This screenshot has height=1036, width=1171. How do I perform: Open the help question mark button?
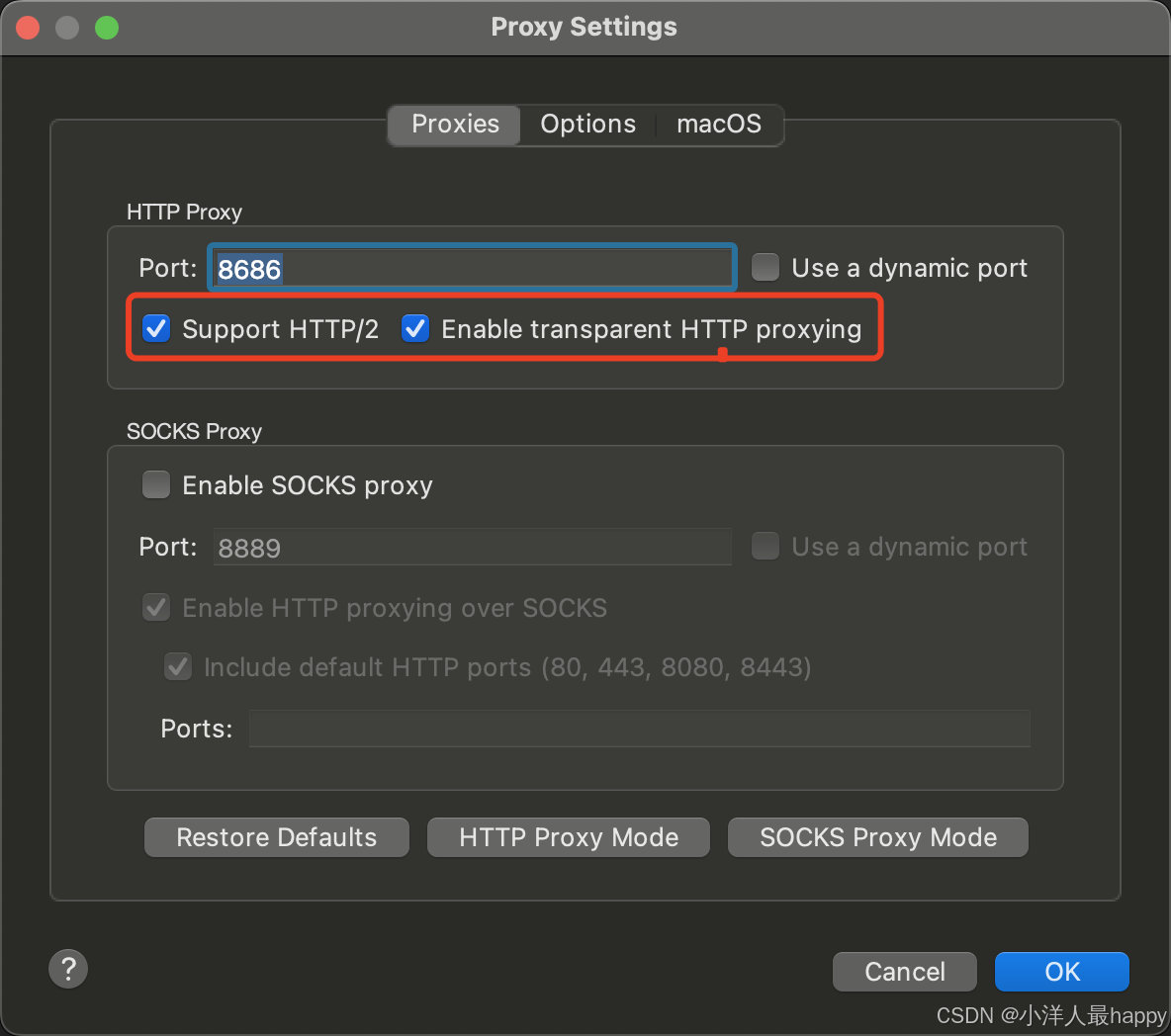68,969
